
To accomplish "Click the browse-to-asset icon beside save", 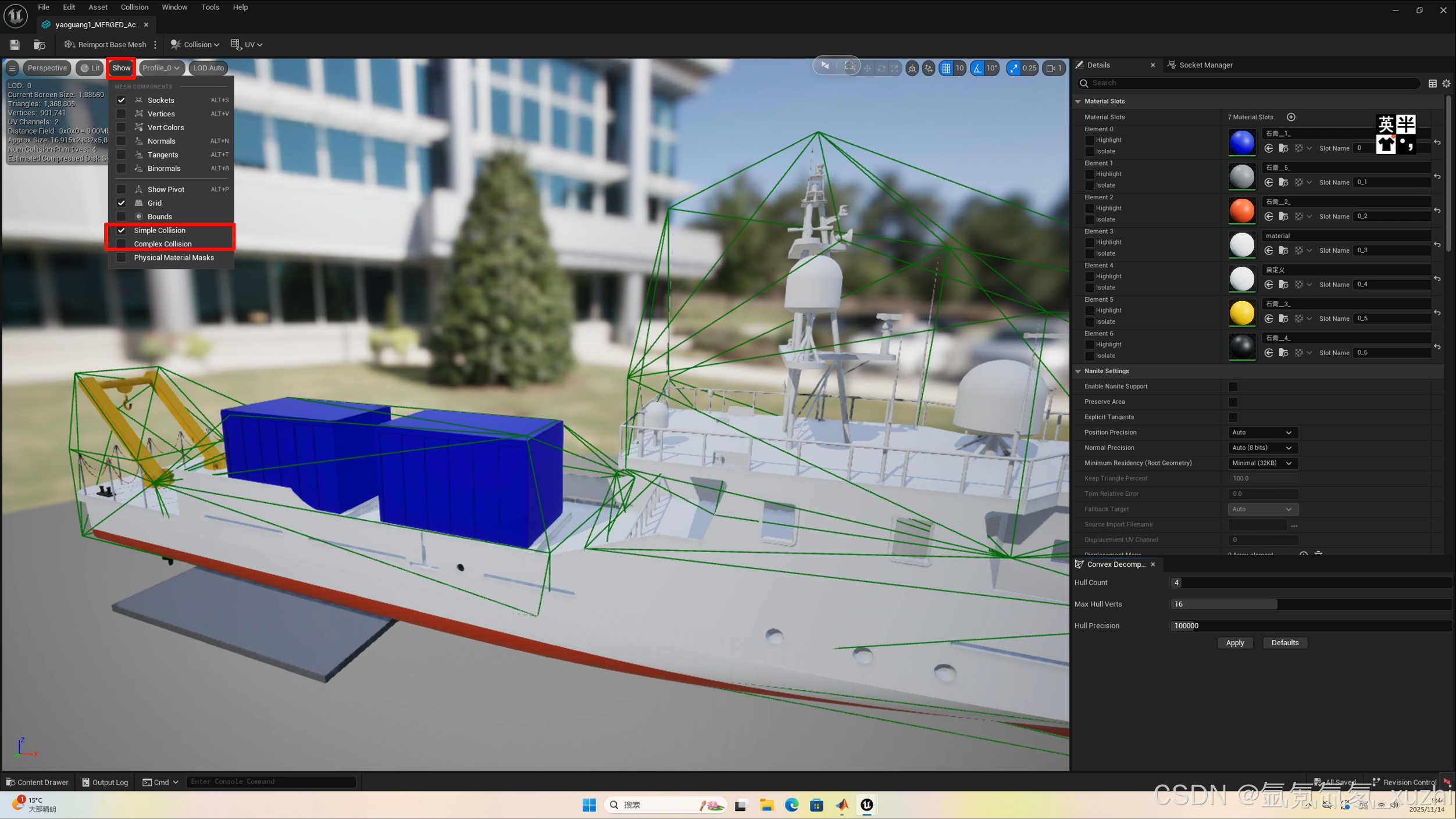I will coord(39,45).
